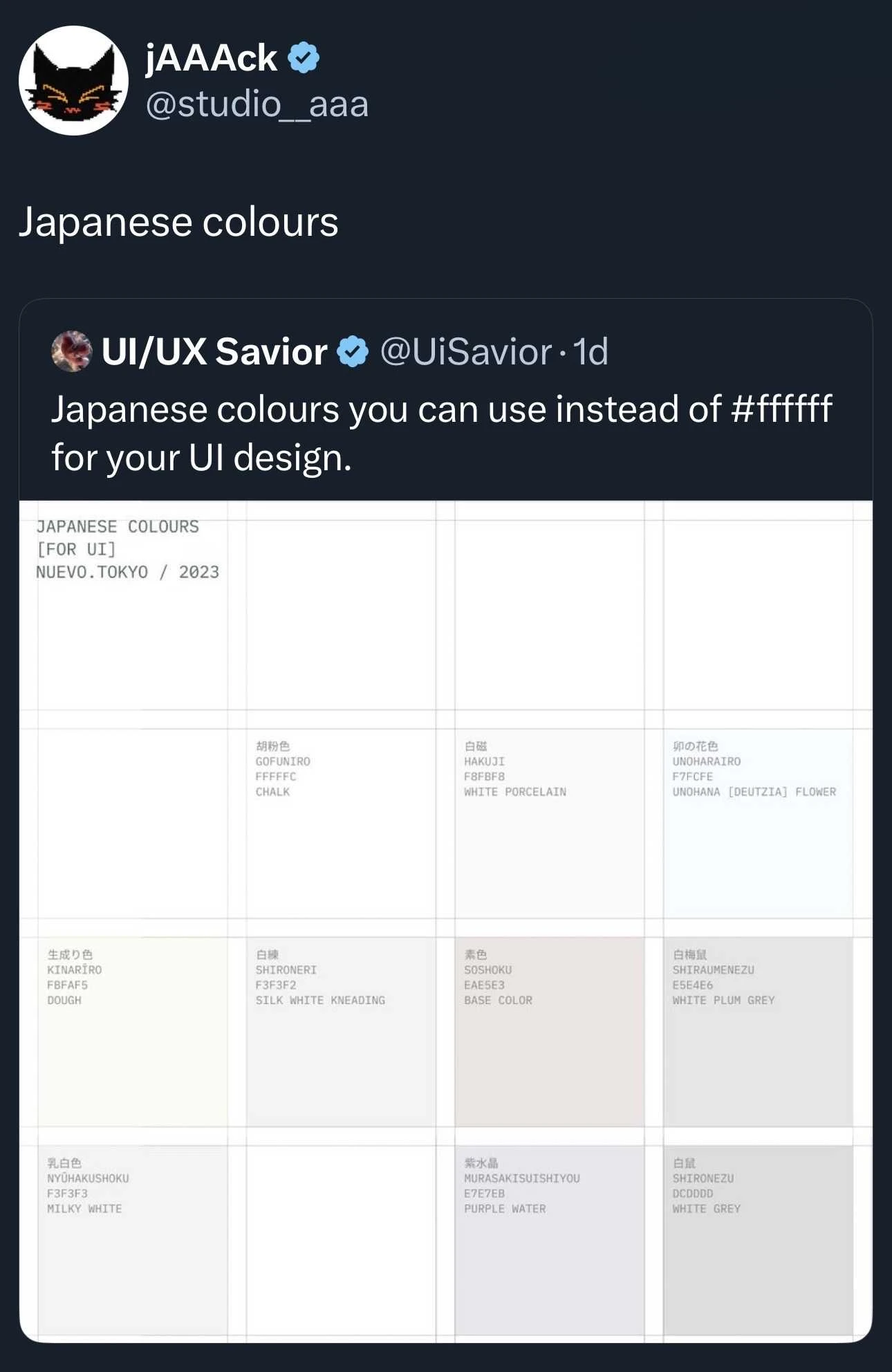Viewport: 892px width, 1372px height.
Task: Click the UI/UX Savior account name
Action: 214,351
